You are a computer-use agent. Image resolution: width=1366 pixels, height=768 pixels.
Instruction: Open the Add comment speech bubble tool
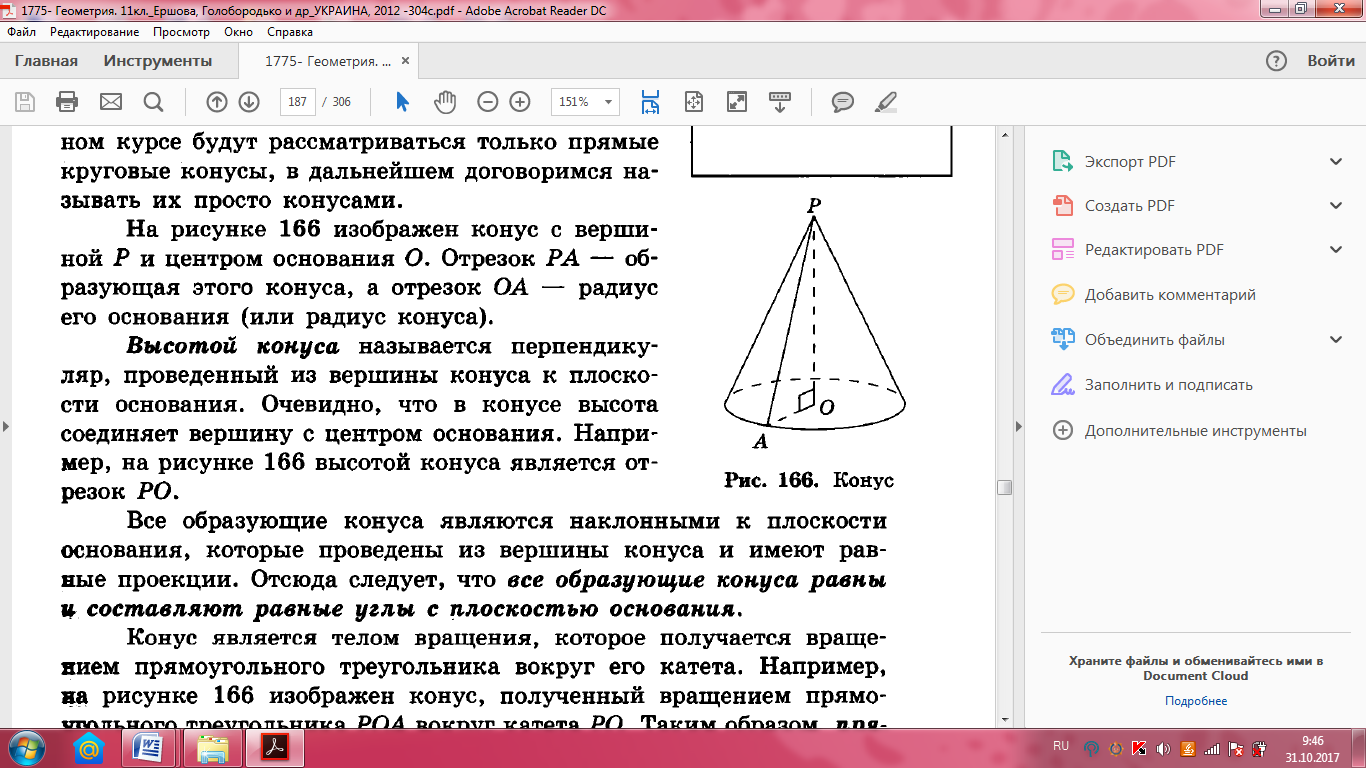[843, 101]
